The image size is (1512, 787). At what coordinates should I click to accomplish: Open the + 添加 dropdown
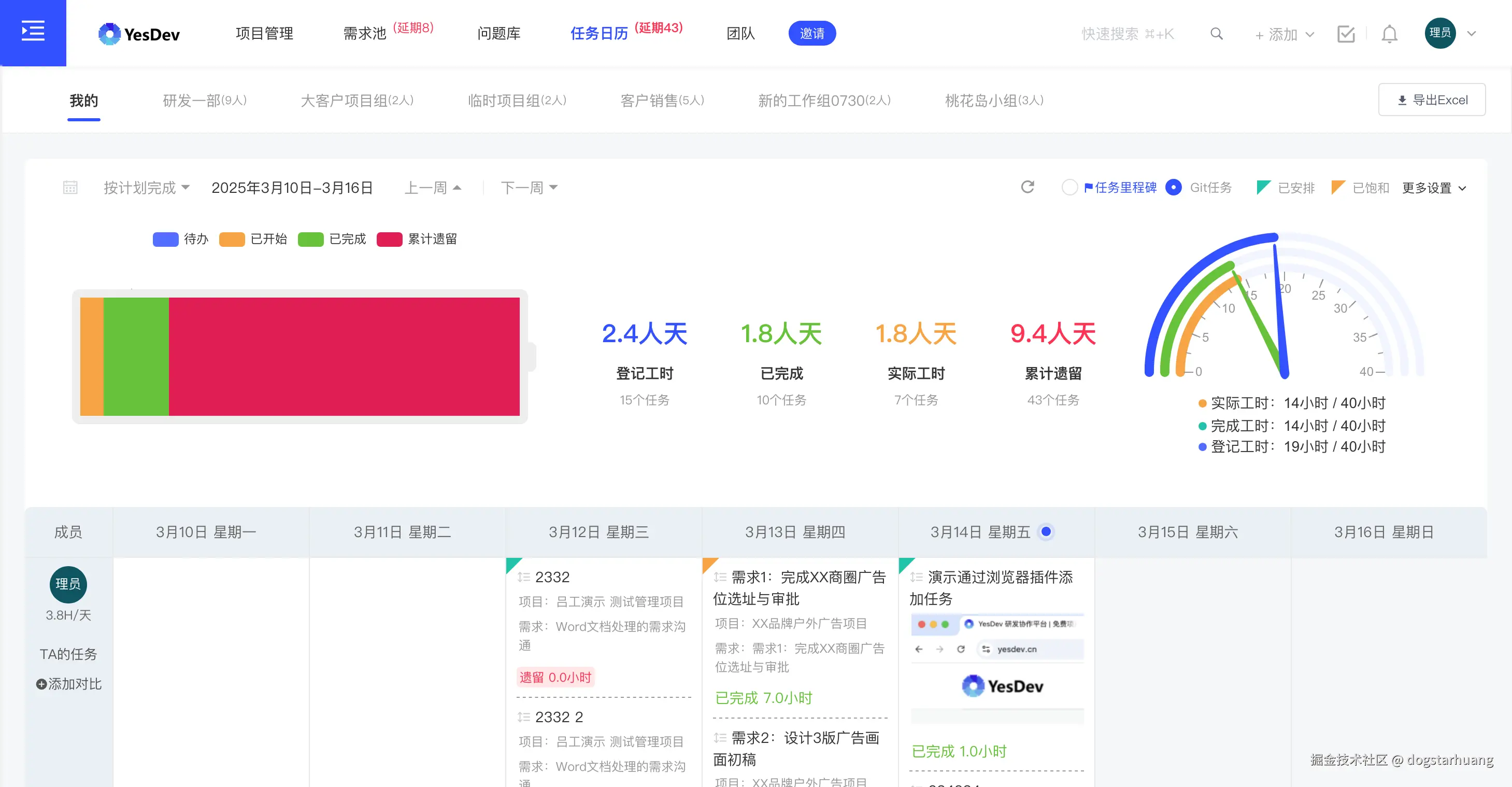tap(1283, 34)
